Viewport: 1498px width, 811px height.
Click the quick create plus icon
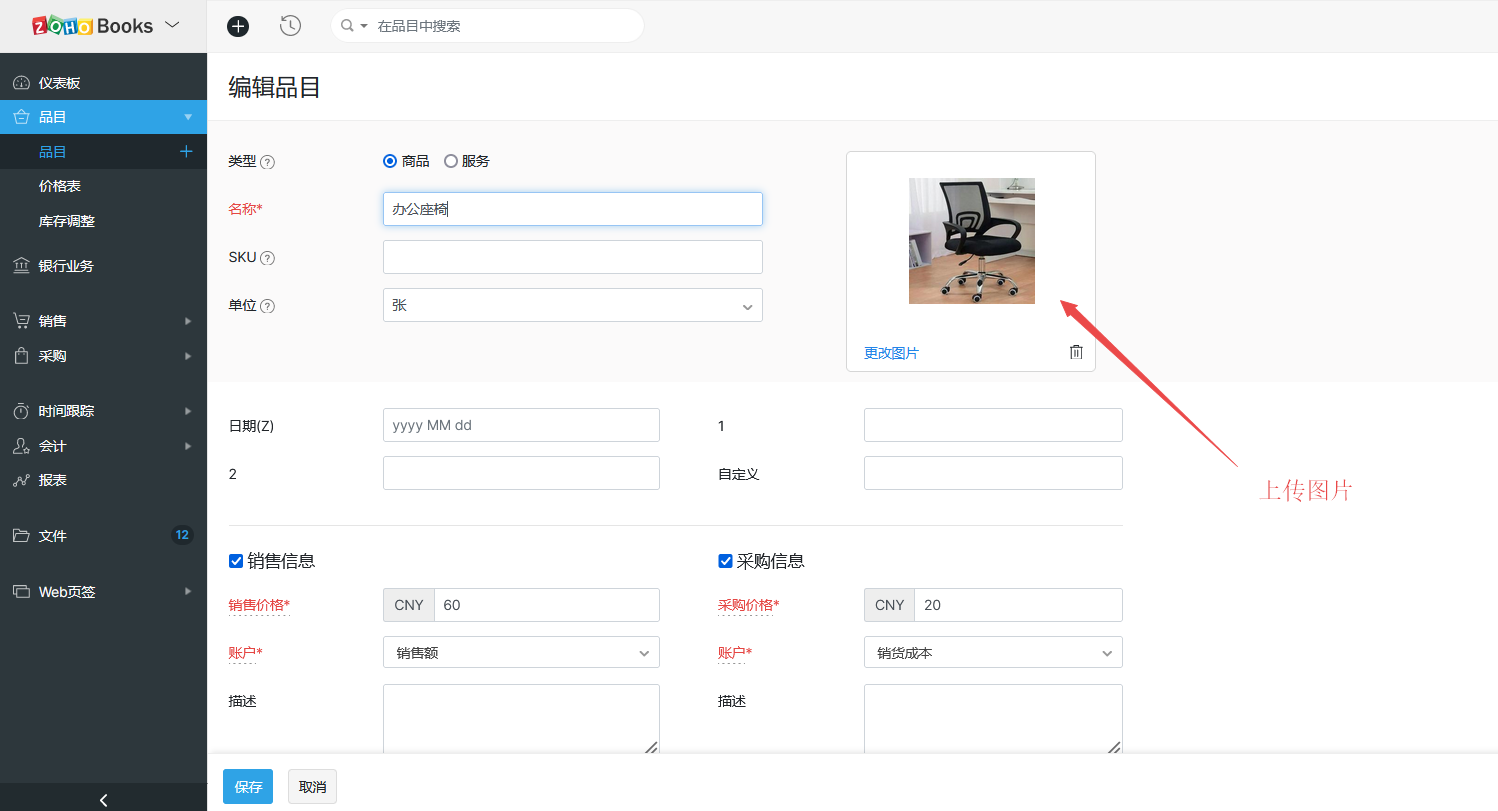pyautogui.click(x=238, y=26)
